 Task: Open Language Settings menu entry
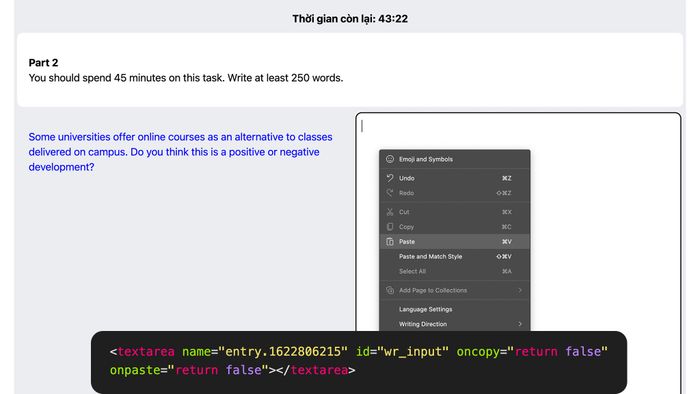point(454,309)
